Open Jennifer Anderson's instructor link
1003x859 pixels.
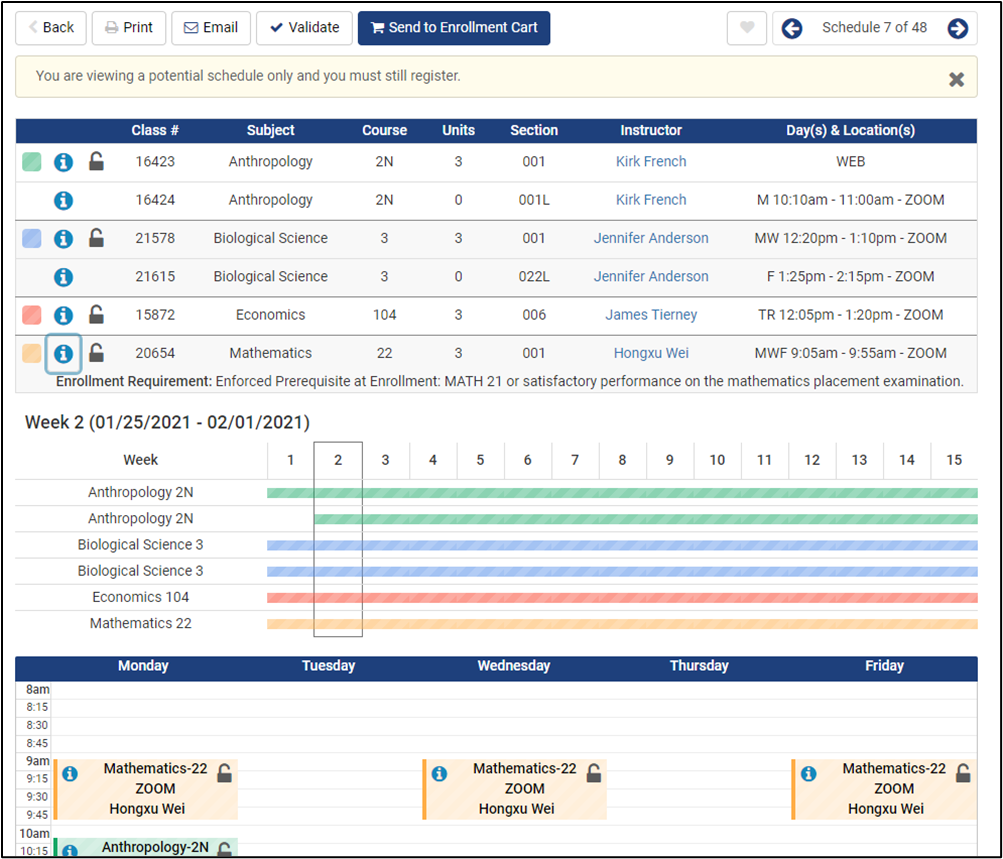point(650,238)
